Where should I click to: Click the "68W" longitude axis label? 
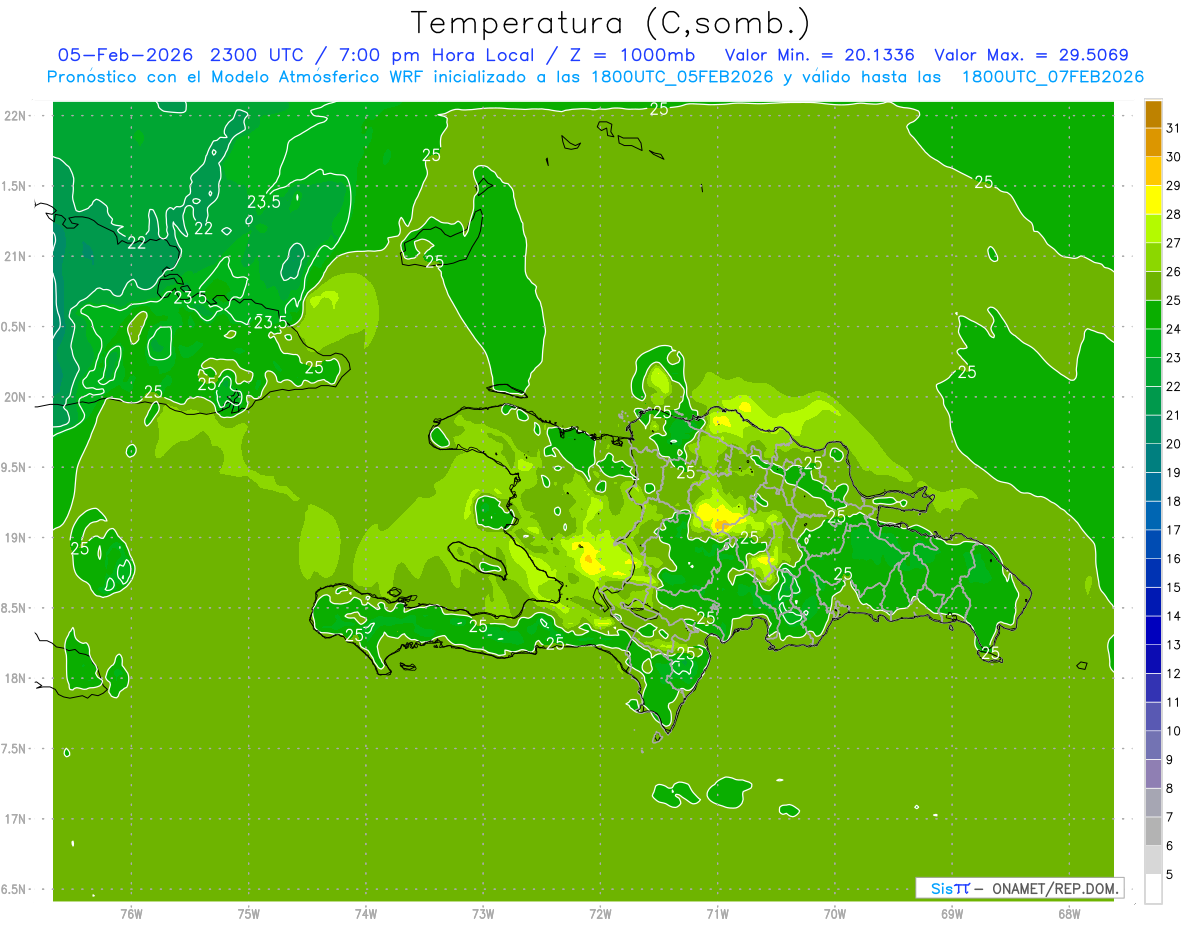[1069, 913]
